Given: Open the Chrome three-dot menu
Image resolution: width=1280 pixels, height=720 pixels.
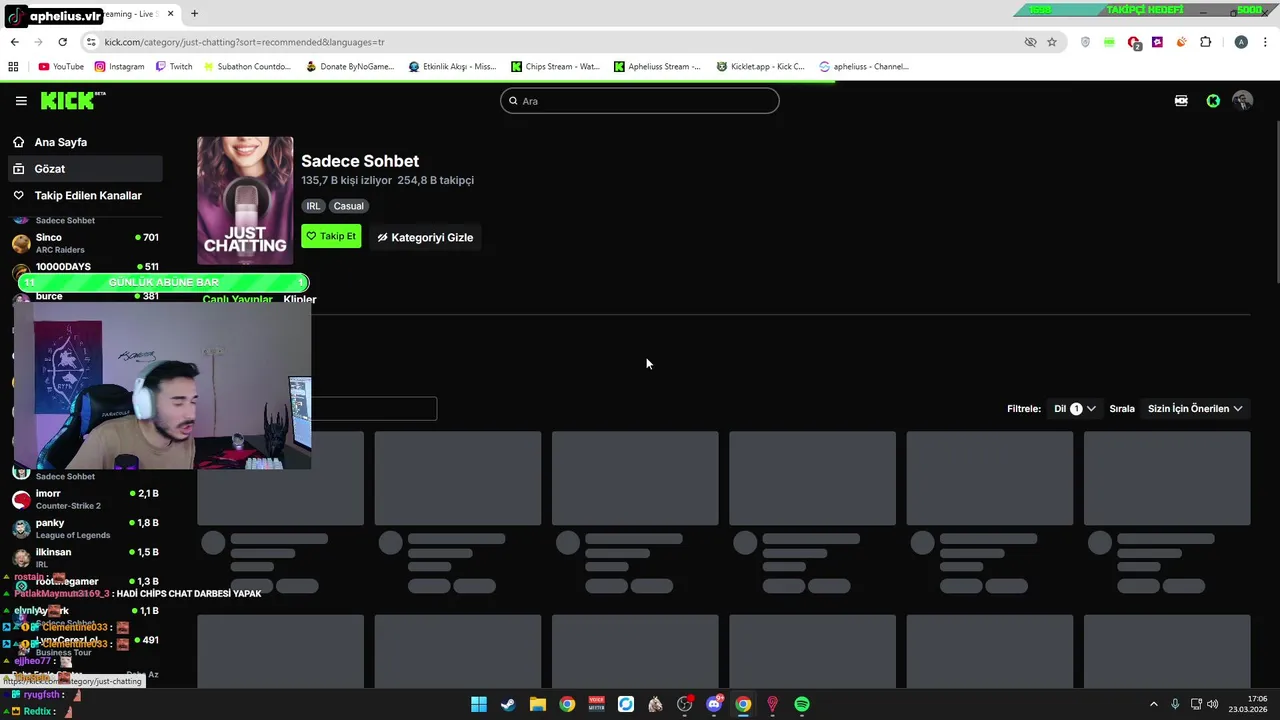Looking at the screenshot, I should 1266,42.
